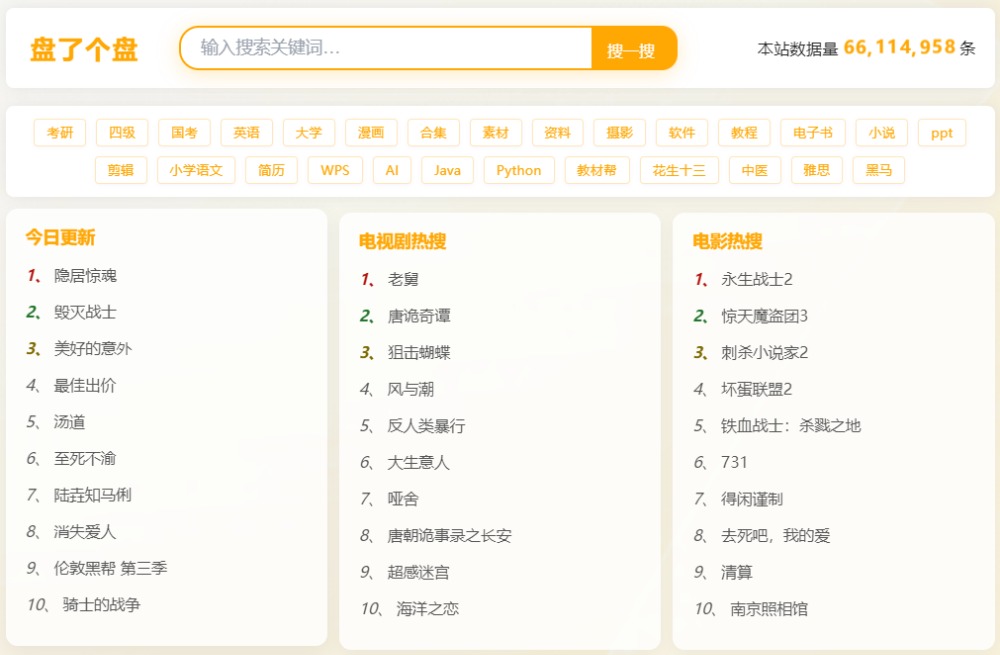Open 伦敦黑帮 第三季 link

pos(110,568)
